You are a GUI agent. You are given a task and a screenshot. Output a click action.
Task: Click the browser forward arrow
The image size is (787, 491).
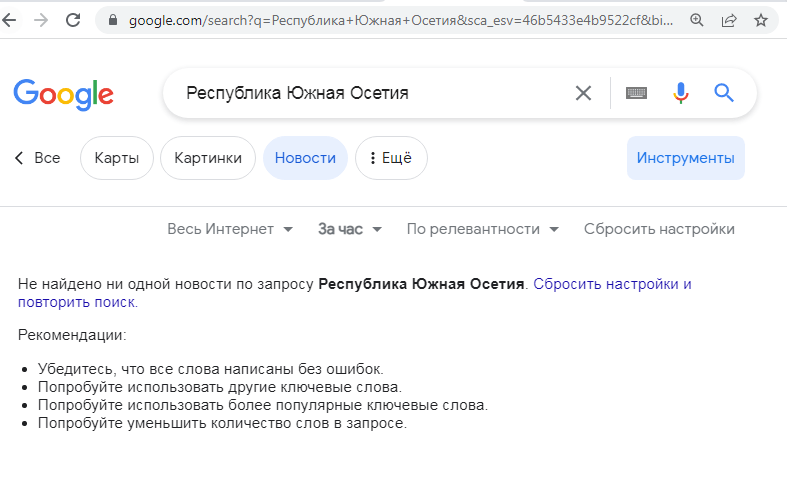tap(41, 20)
